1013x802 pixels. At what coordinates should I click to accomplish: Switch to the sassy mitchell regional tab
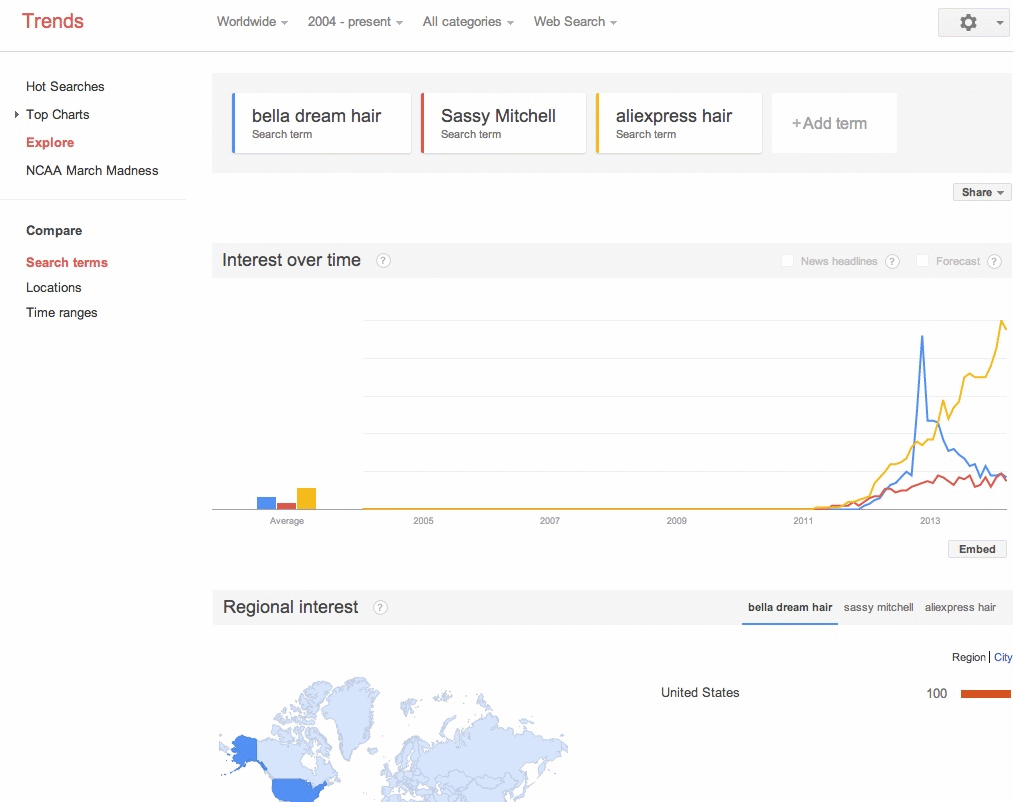(x=878, y=607)
